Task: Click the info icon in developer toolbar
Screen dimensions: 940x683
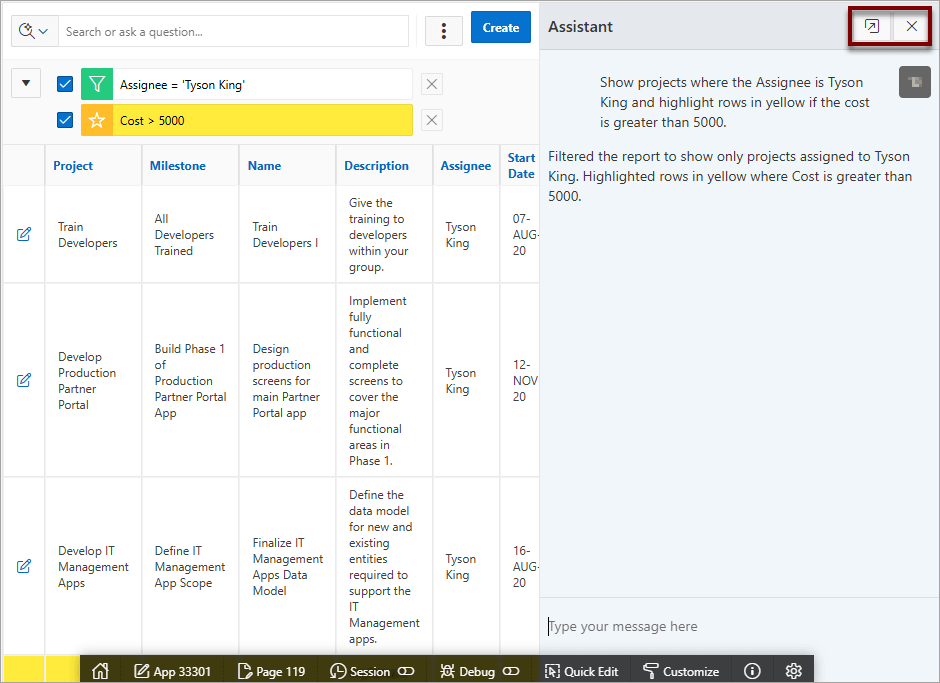Action: pos(752,671)
